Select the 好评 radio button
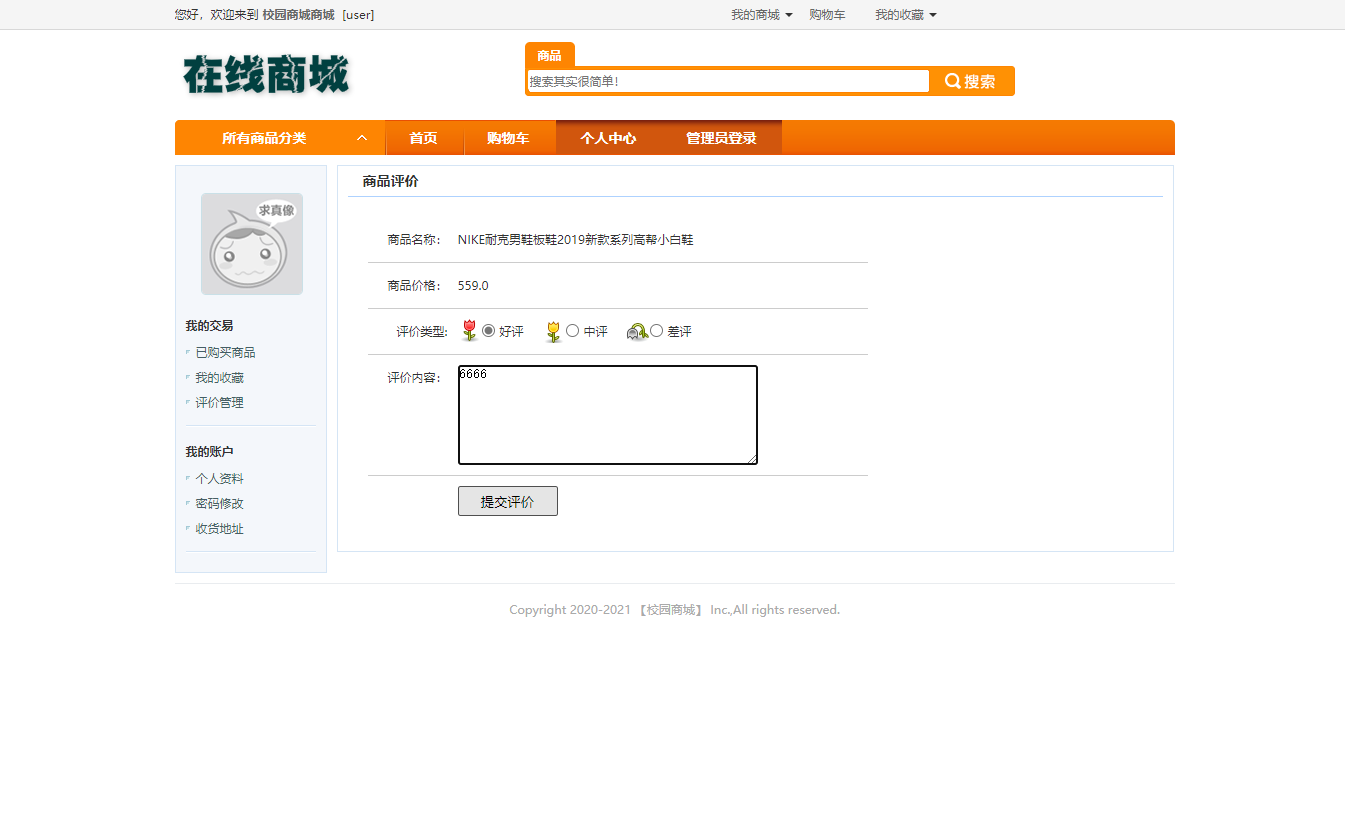Image resolution: width=1345 pixels, height=818 pixels. click(487, 330)
